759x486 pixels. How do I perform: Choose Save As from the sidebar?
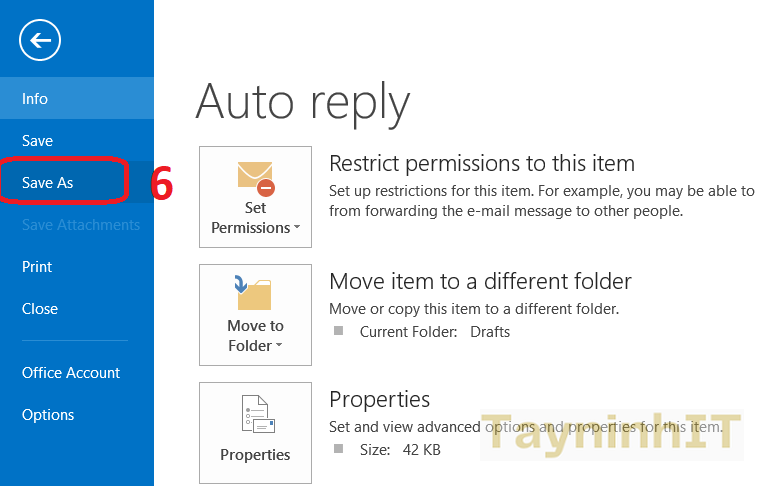pyautogui.click(x=48, y=183)
